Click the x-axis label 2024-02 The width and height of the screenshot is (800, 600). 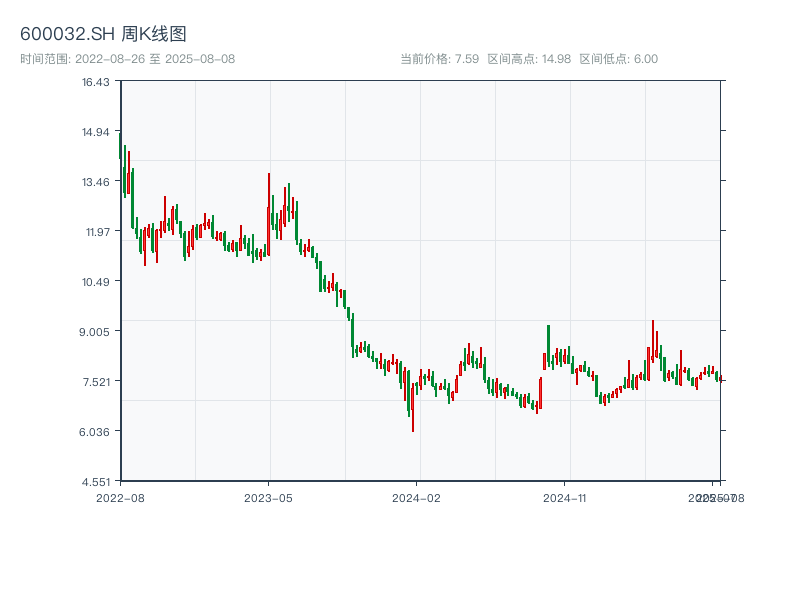[416, 498]
